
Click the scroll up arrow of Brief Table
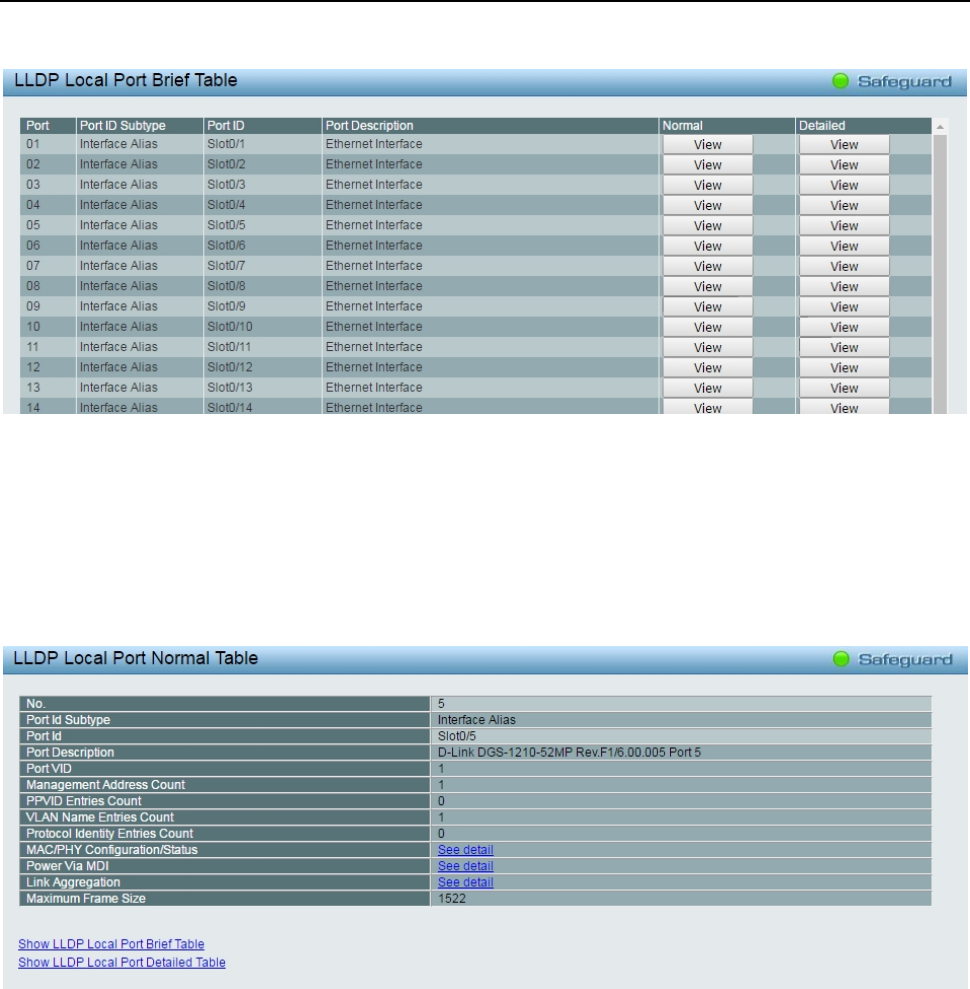click(x=940, y=127)
